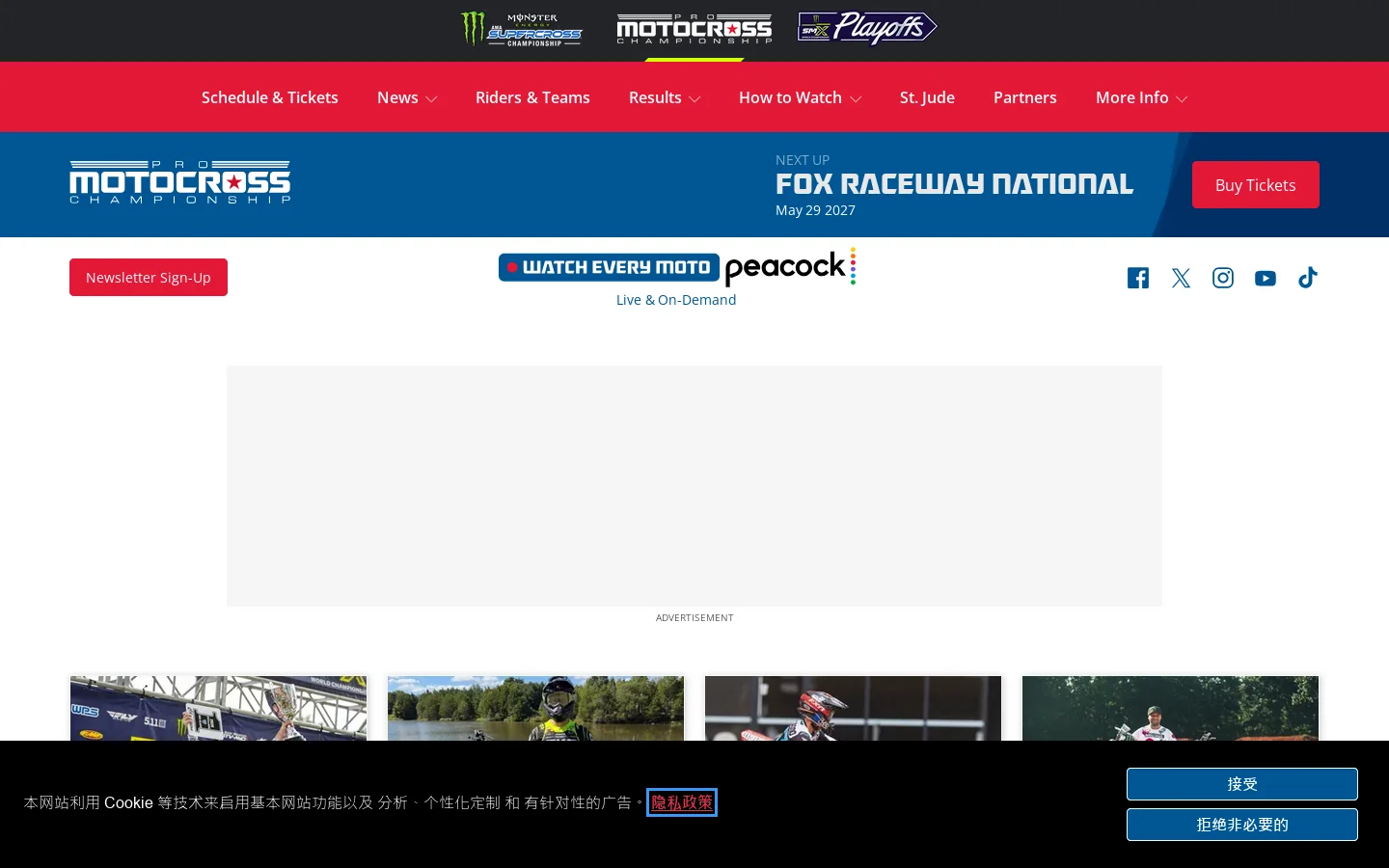
Task: Go to Riders & Teams
Action: [x=532, y=97]
